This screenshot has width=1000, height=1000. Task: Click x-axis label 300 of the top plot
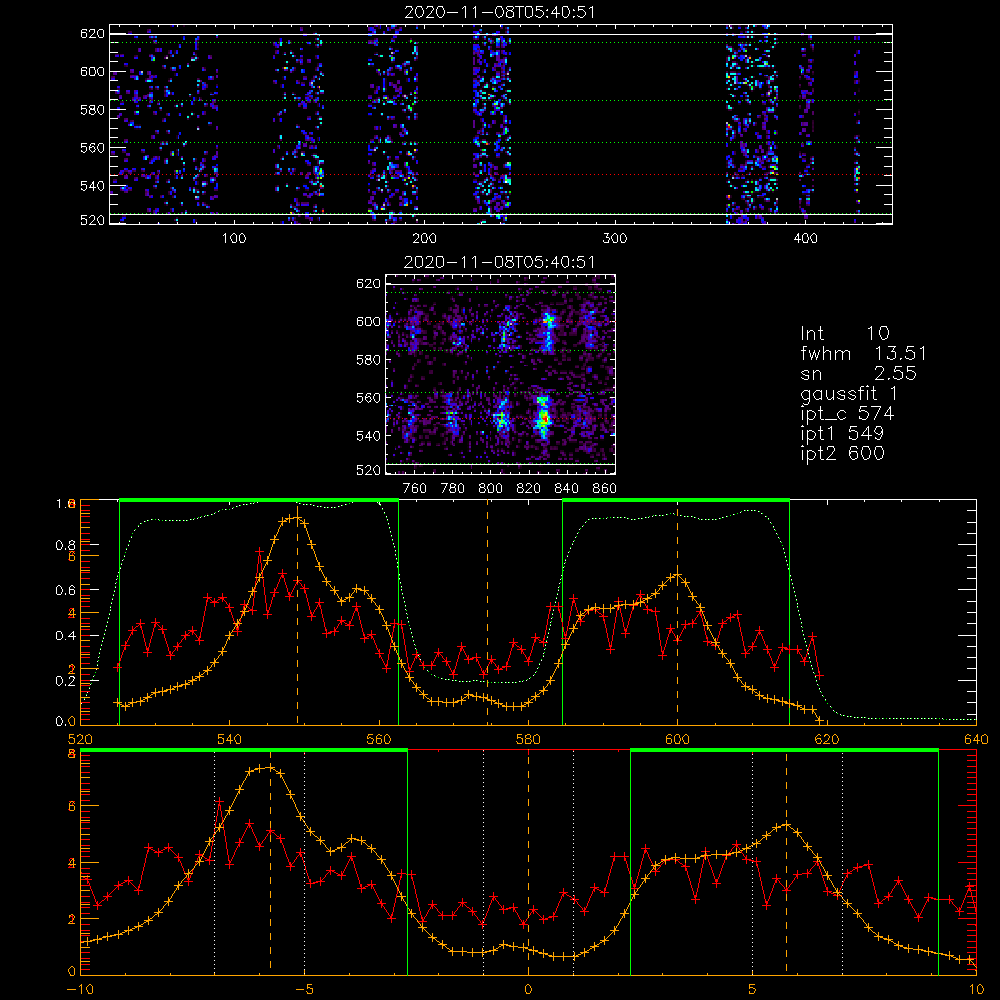point(615,239)
